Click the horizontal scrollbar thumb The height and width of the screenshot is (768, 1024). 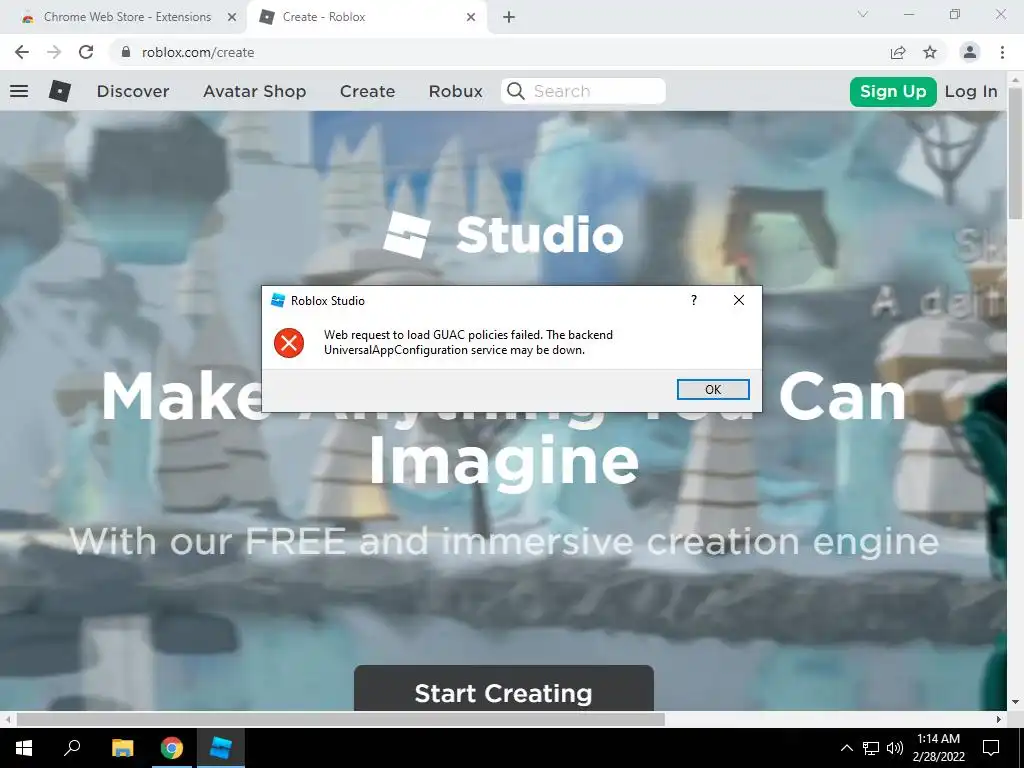click(x=340, y=719)
